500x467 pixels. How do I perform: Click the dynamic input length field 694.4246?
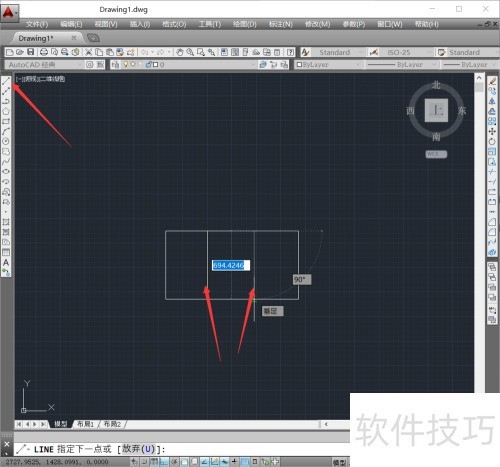[231, 265]
